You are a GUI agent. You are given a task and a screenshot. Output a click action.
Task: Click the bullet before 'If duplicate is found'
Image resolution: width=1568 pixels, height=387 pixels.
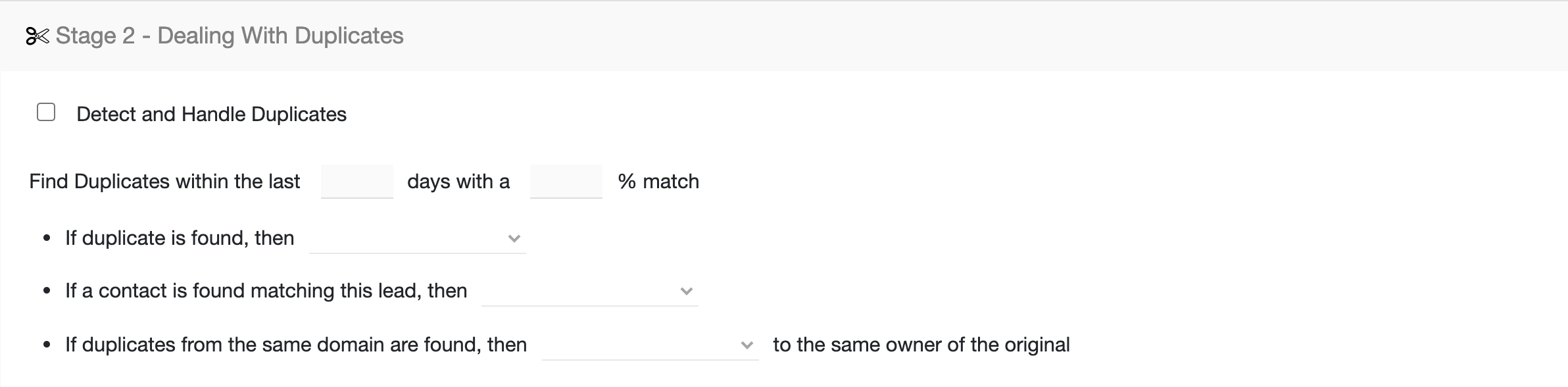point(46,239)
